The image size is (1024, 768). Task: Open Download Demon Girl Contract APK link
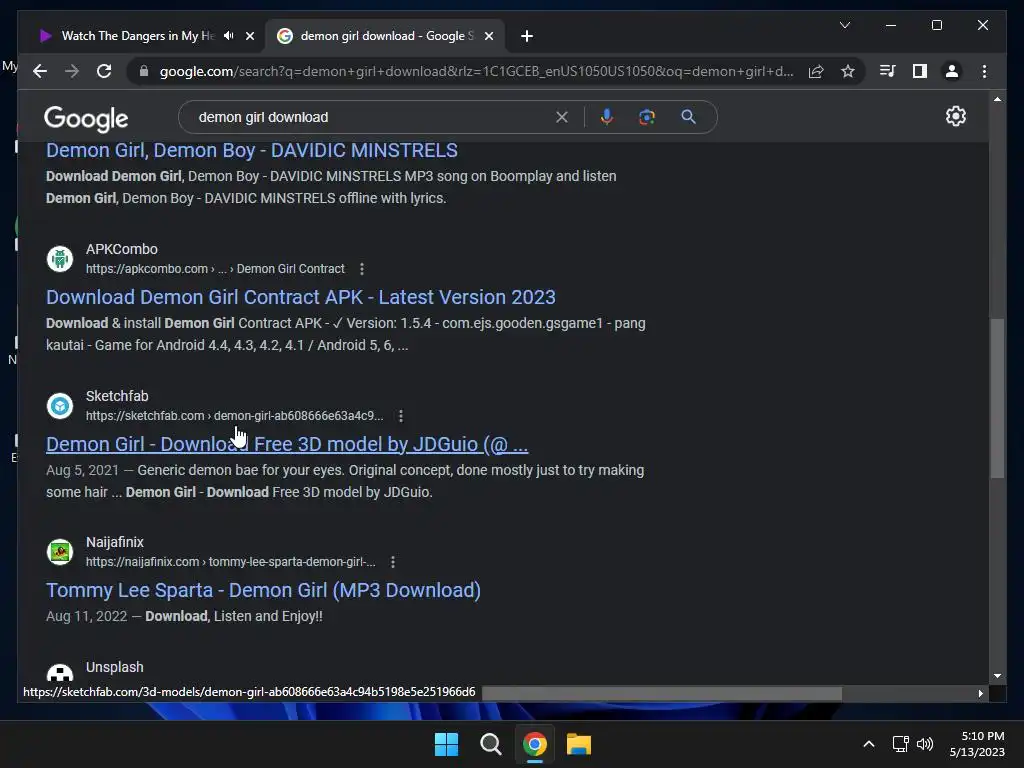[x=300, y=297]
